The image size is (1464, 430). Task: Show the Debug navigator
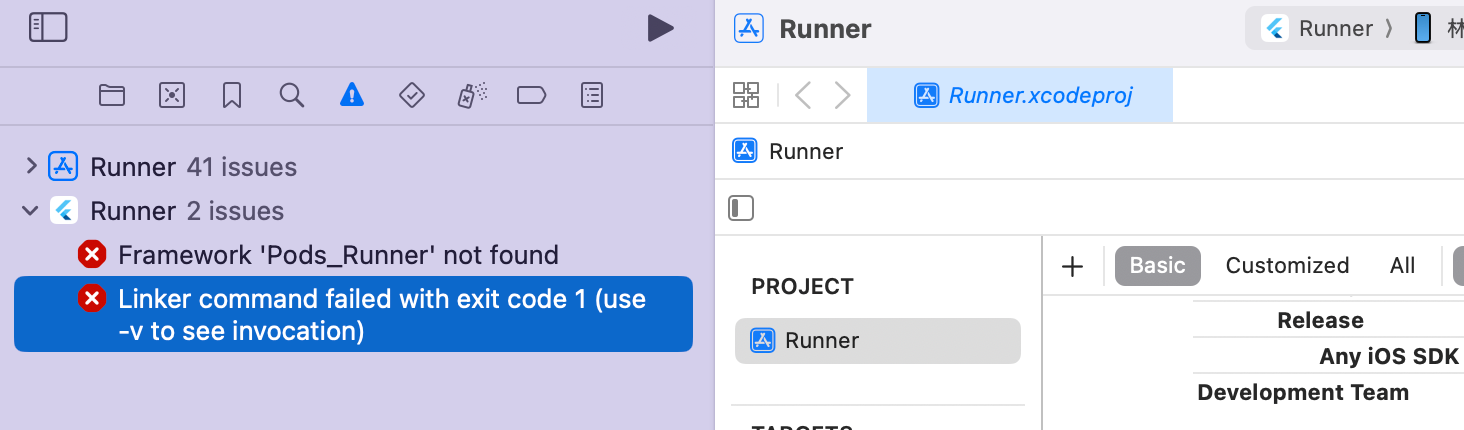click(x=471, y=95)
